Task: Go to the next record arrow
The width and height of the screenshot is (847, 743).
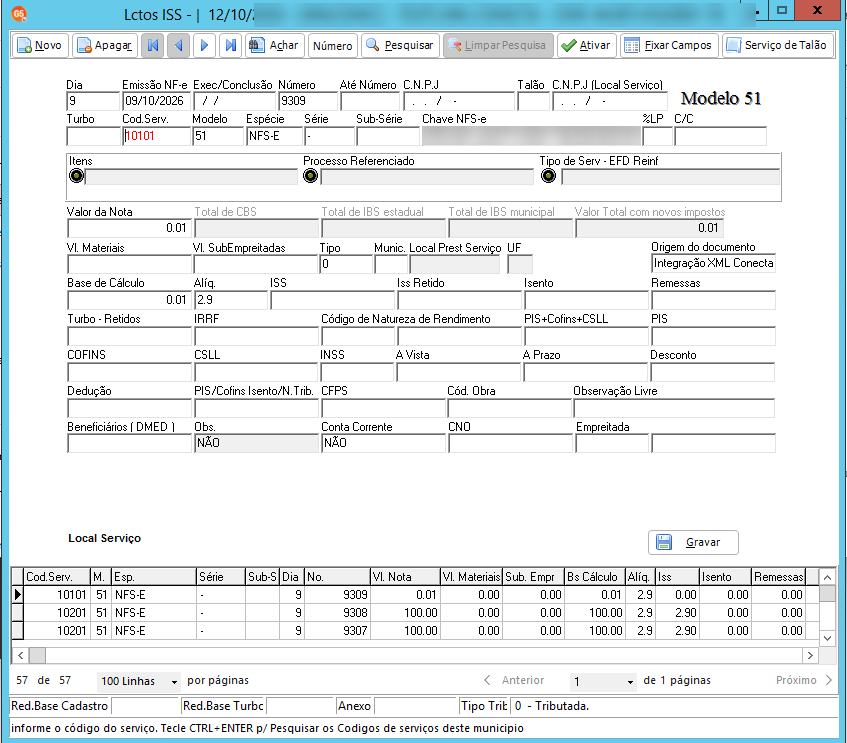Action: [x=204, y=45]
